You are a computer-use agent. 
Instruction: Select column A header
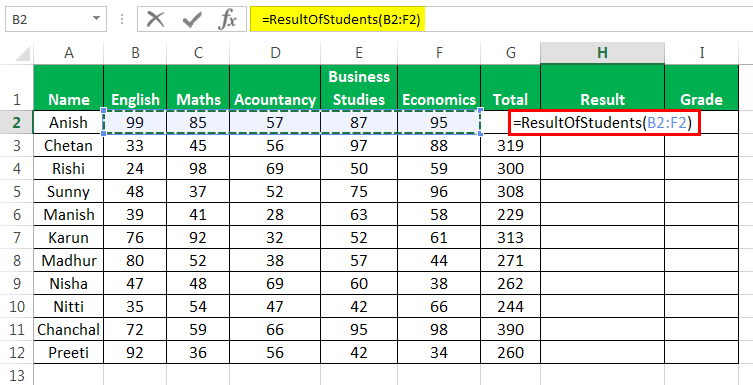tap(69, 53)
